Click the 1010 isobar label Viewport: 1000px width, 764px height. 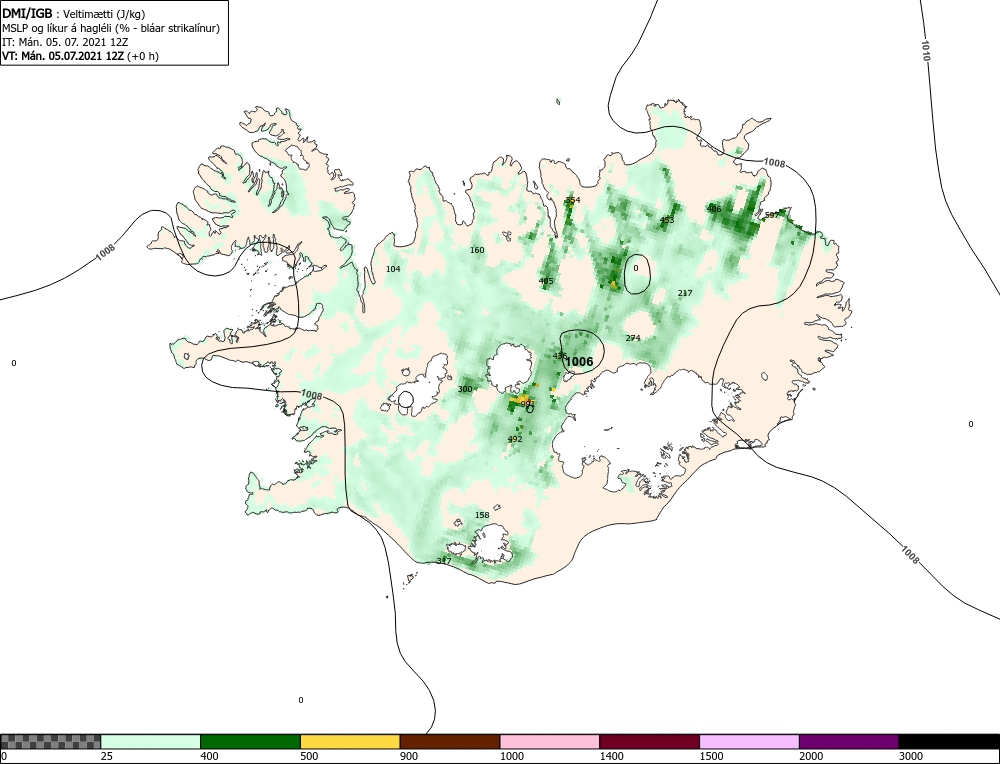coord(925,50)
